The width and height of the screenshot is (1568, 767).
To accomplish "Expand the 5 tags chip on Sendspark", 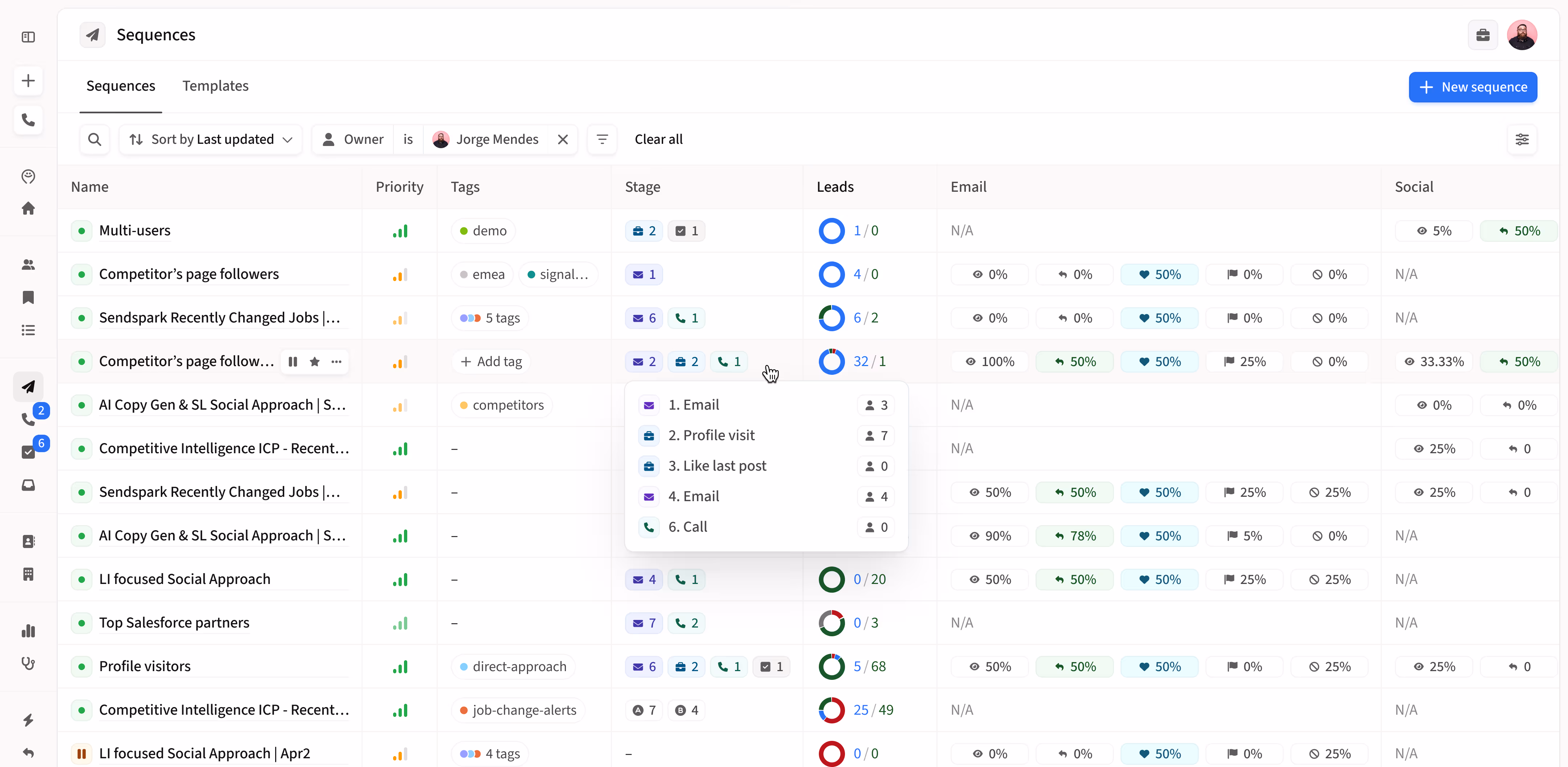I will coord(490,318).
